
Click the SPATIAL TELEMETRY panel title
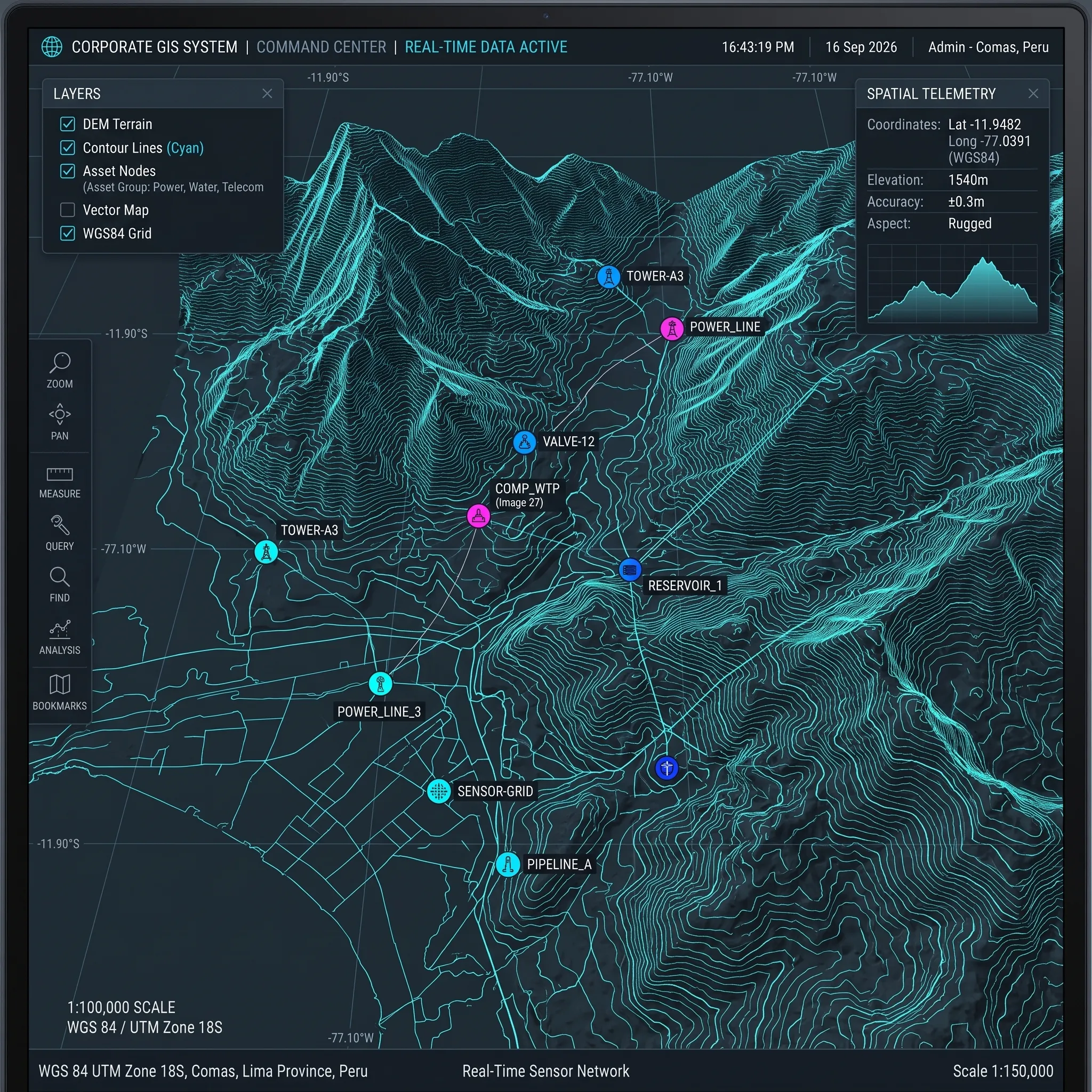point(931,94)
